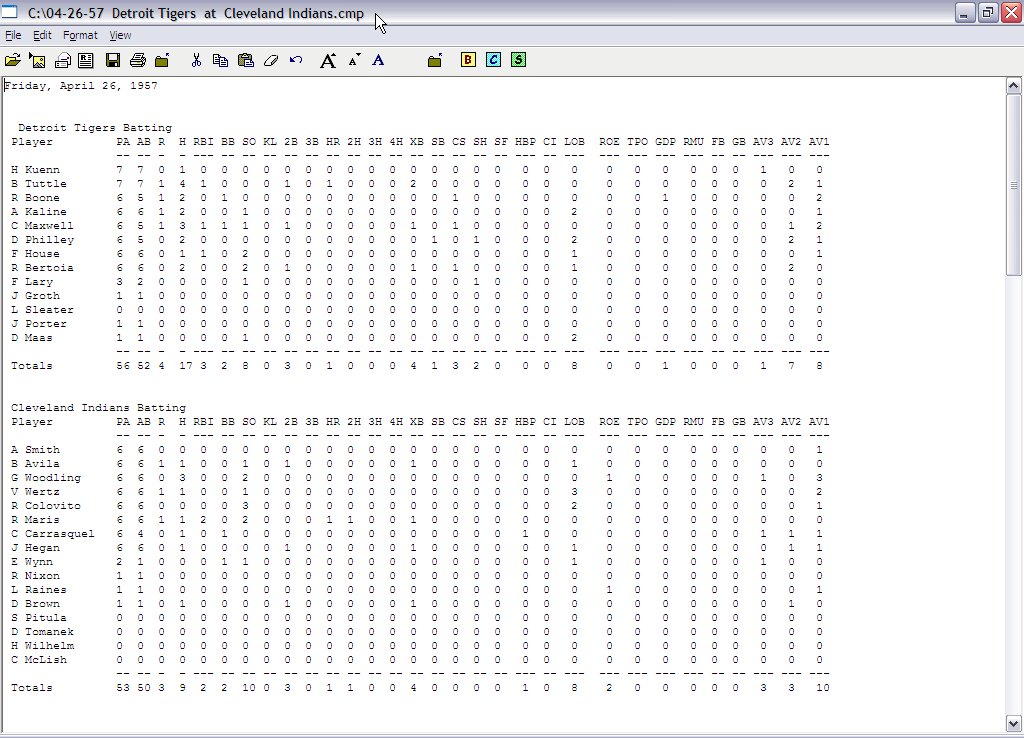
Task: Click player name 'G Woodling'
Action: [46, 477]
